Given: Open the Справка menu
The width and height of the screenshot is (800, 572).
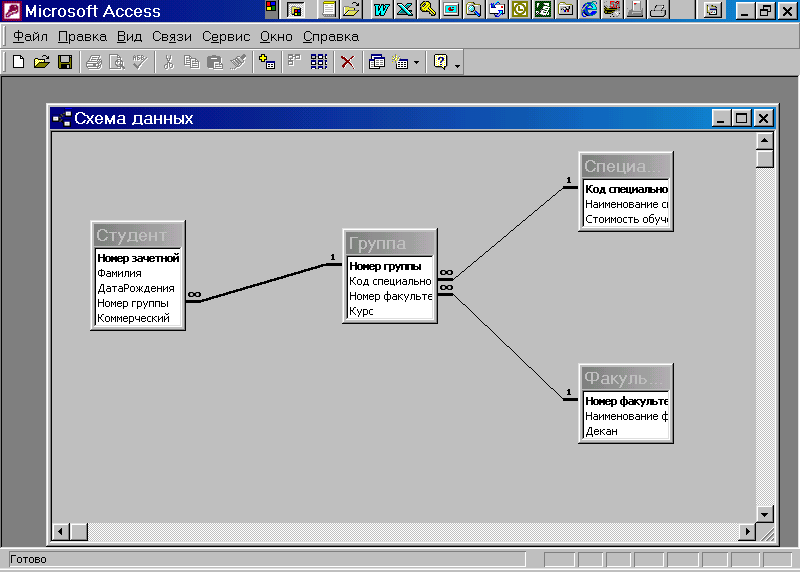Looking at the screenshot, I should (331, 37).
